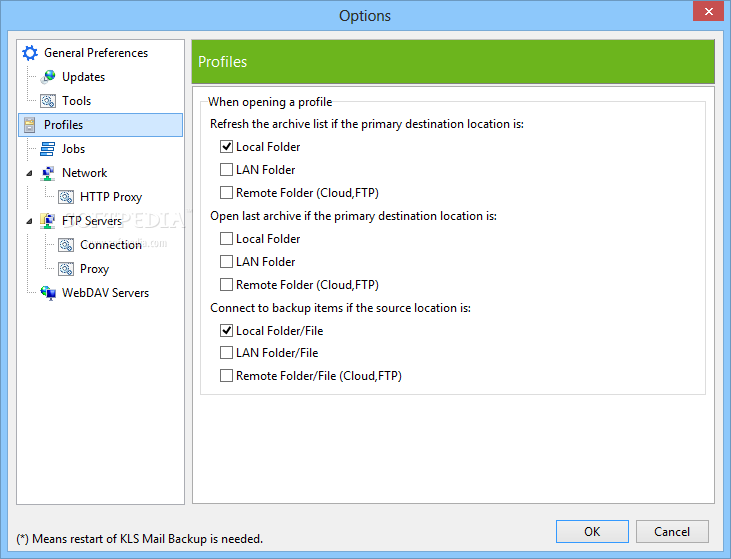Close the Options dialog window
This screenshot has width=731, height=559.
[709, 11]
